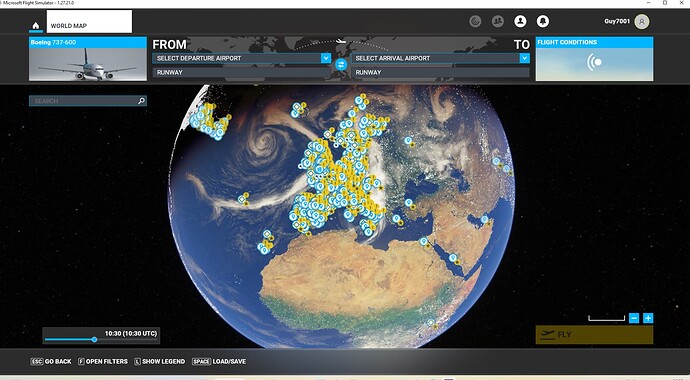Open the Flight Conditions weather tile

(594, 59)
